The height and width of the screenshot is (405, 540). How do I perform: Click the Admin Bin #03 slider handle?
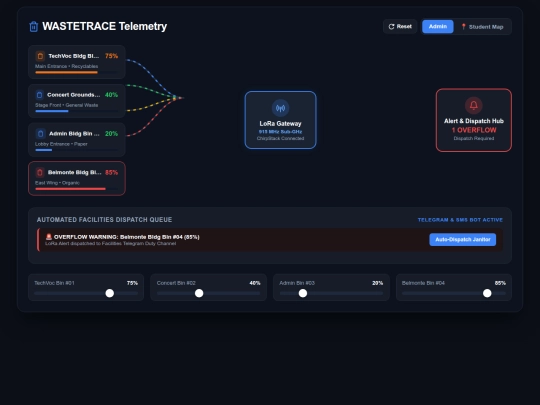pyautogui.click(x=303, y=293)
